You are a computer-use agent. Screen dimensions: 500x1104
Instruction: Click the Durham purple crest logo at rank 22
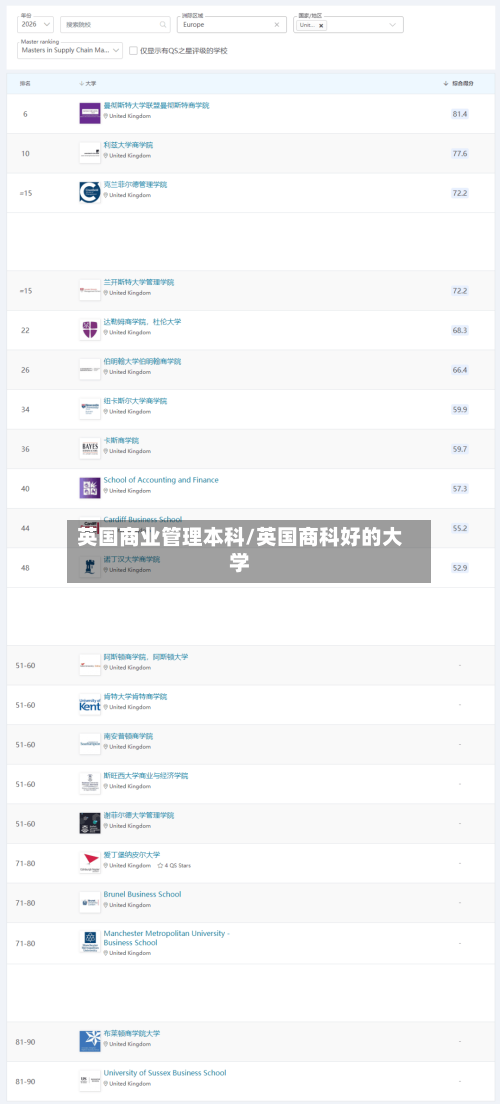point(90,330)
